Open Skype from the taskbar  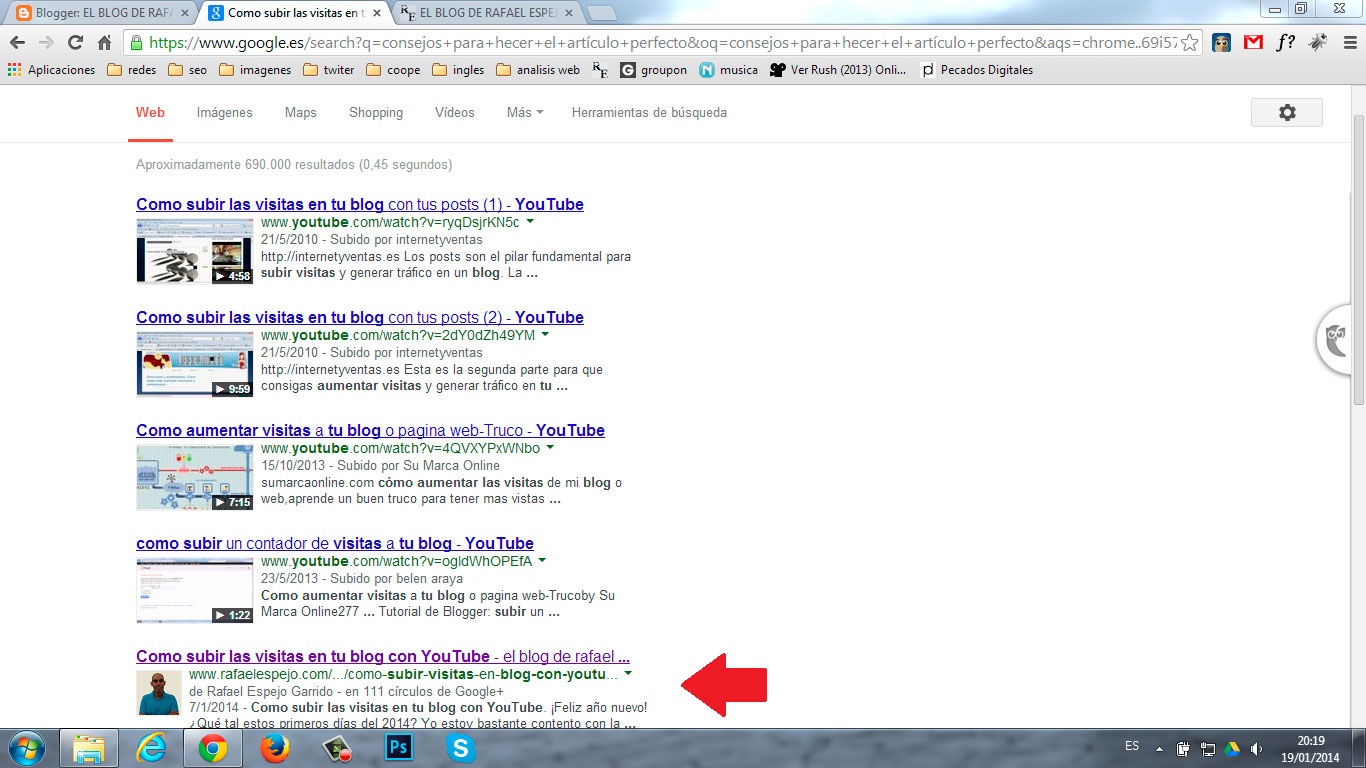pyautogui.click(x=460, y=748)
